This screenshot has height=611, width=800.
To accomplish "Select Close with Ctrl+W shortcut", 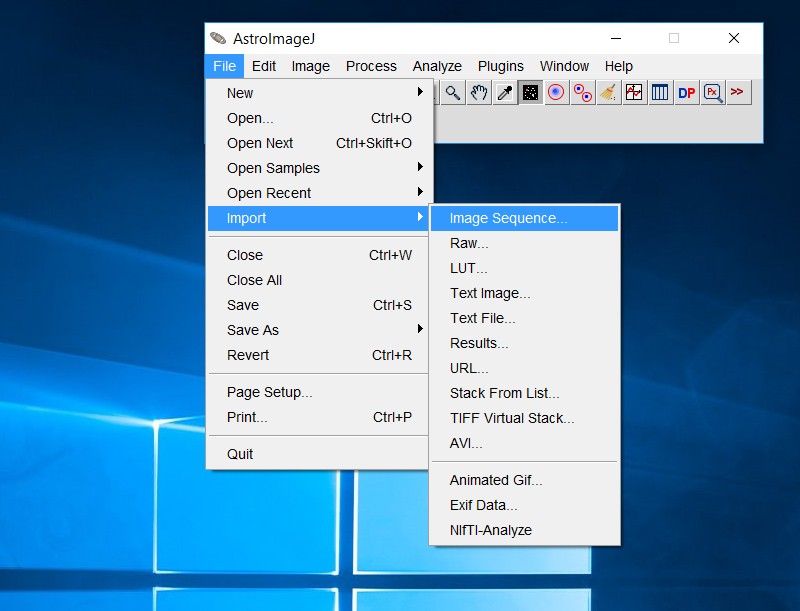I will click(x=319, y=255).
